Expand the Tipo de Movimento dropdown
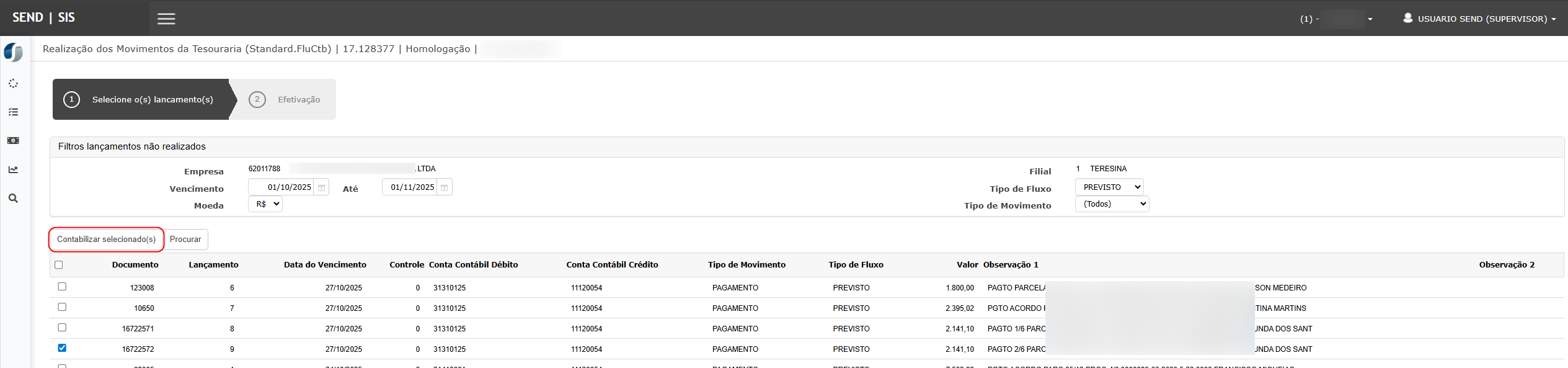 (x=1112, y=204)
